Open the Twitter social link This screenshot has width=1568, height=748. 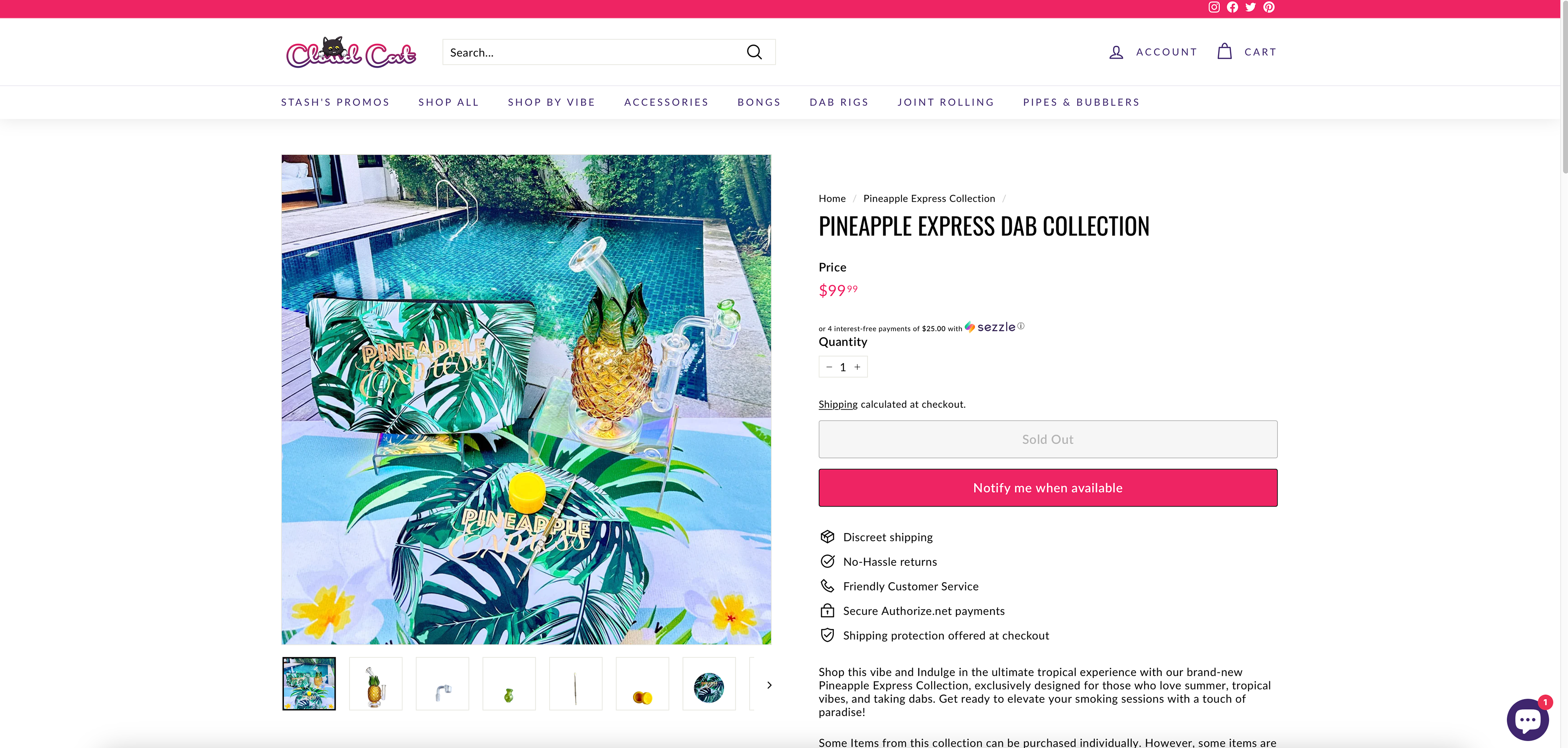point(1250,7)
